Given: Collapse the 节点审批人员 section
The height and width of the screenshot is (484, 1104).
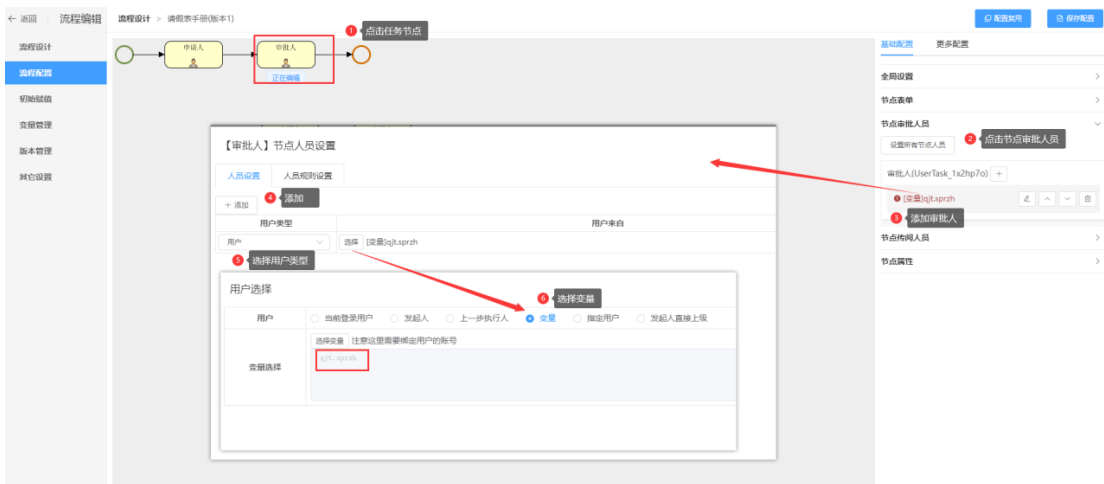Looking at the screenshot, I should pyautogui.click(x=990, y=123).
